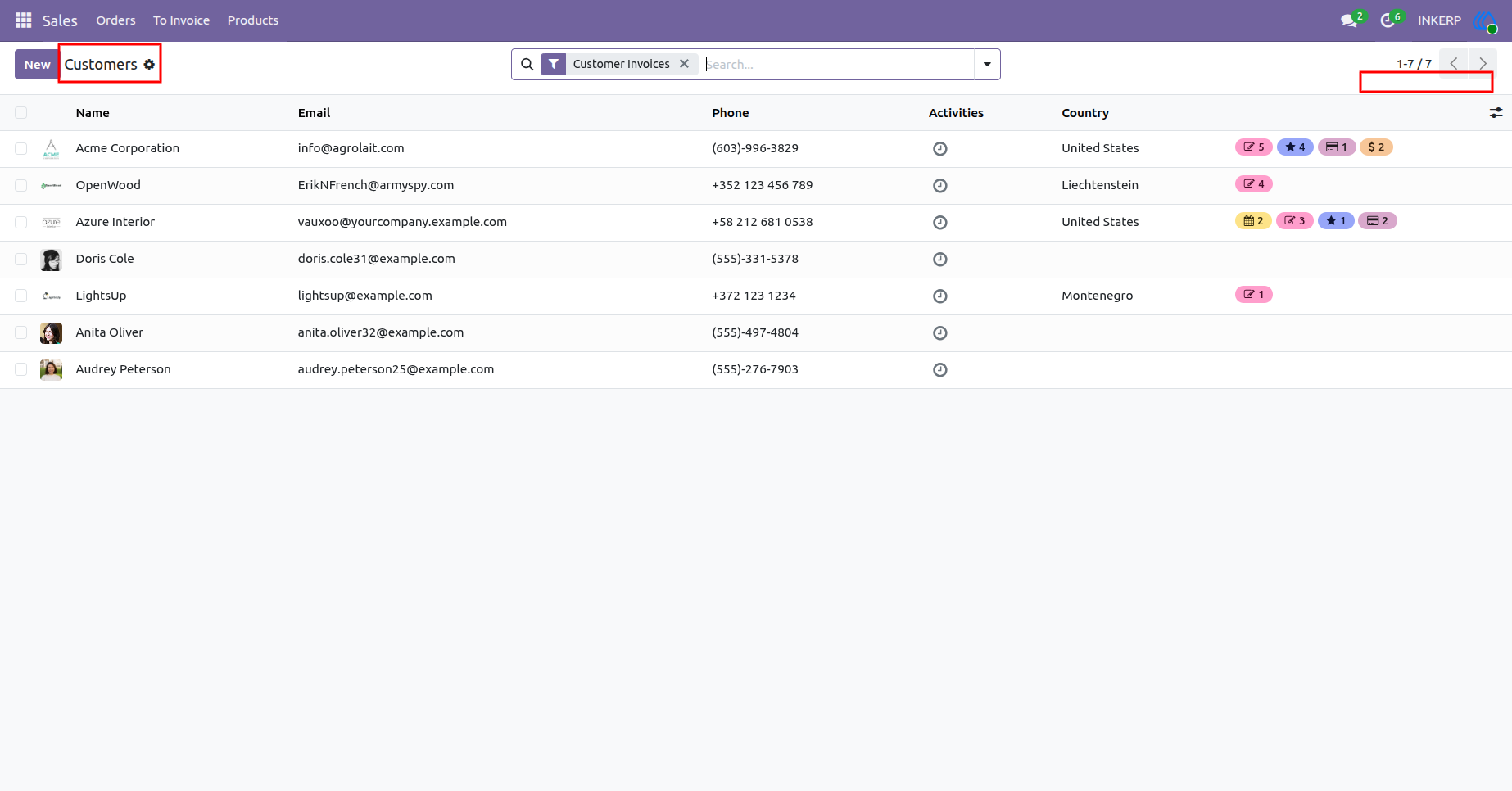Click the filter funnel icon in search
The image size is (1512, 791).
pyautogui.click(x=554, y=64)
